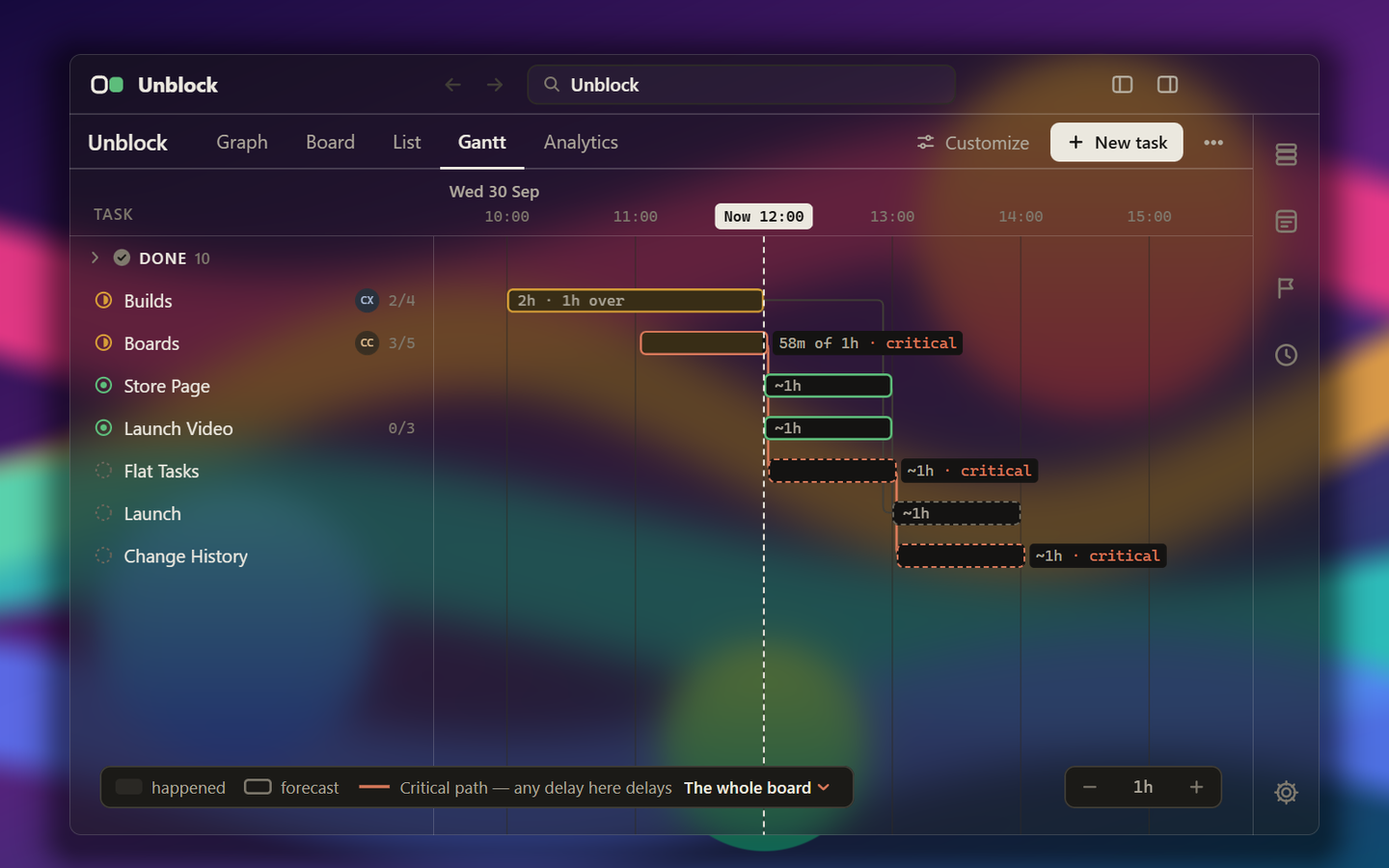Open the clock history icon in right rail
Screen dimensions: 1389x868
point(1286,355)
